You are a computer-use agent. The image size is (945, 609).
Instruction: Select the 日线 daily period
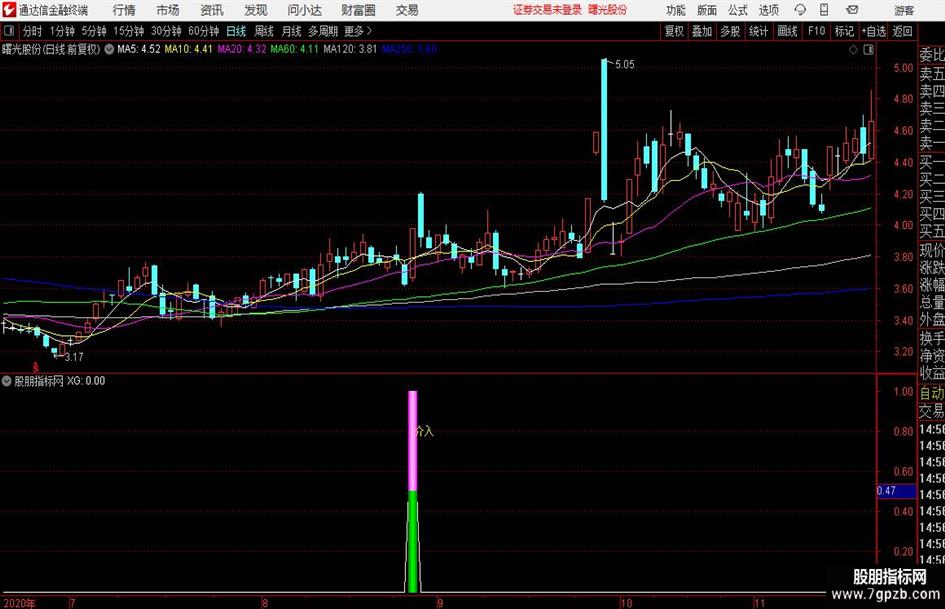(x=236, y=31)
